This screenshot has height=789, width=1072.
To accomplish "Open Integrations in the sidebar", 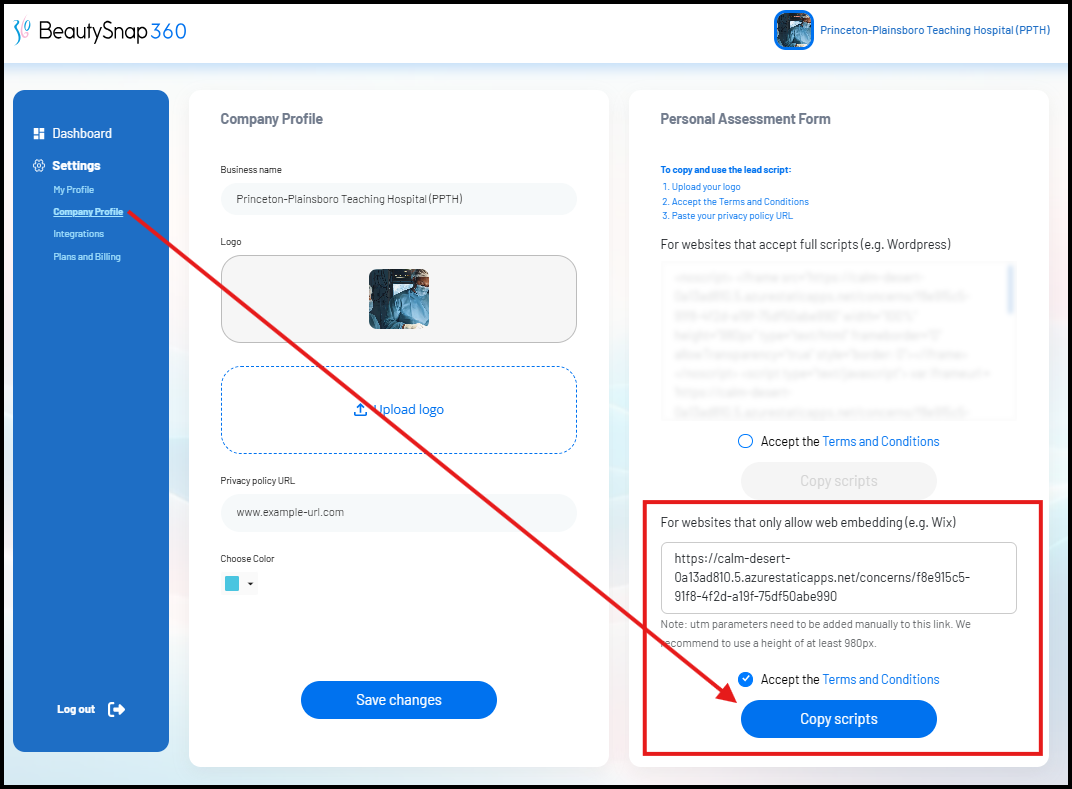I will point(79,234).
